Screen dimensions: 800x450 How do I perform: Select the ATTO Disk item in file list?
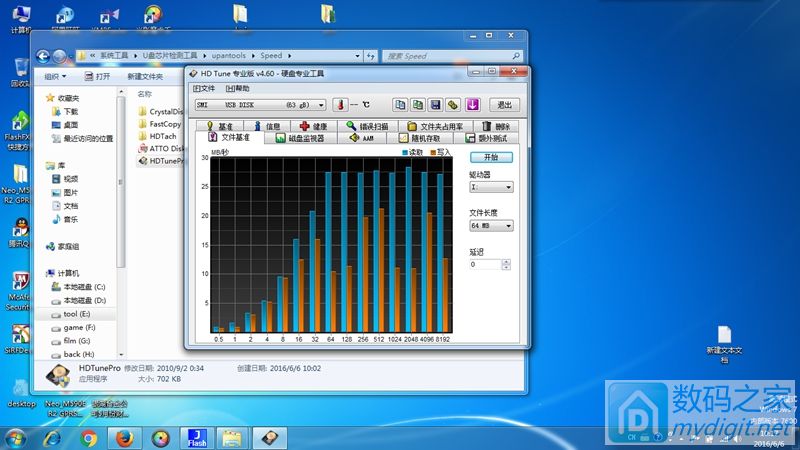(x=161, y=148)
